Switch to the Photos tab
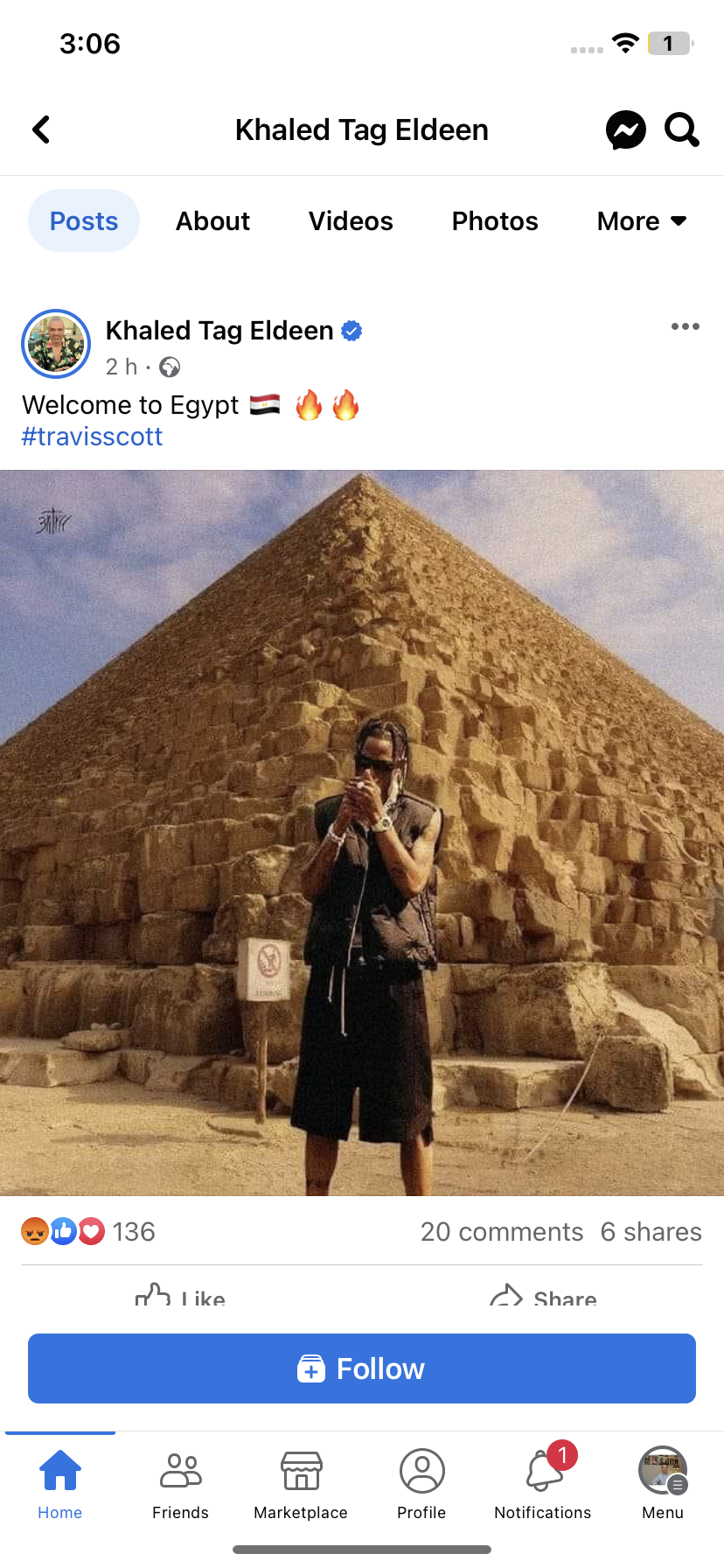 tap(495, 221)
